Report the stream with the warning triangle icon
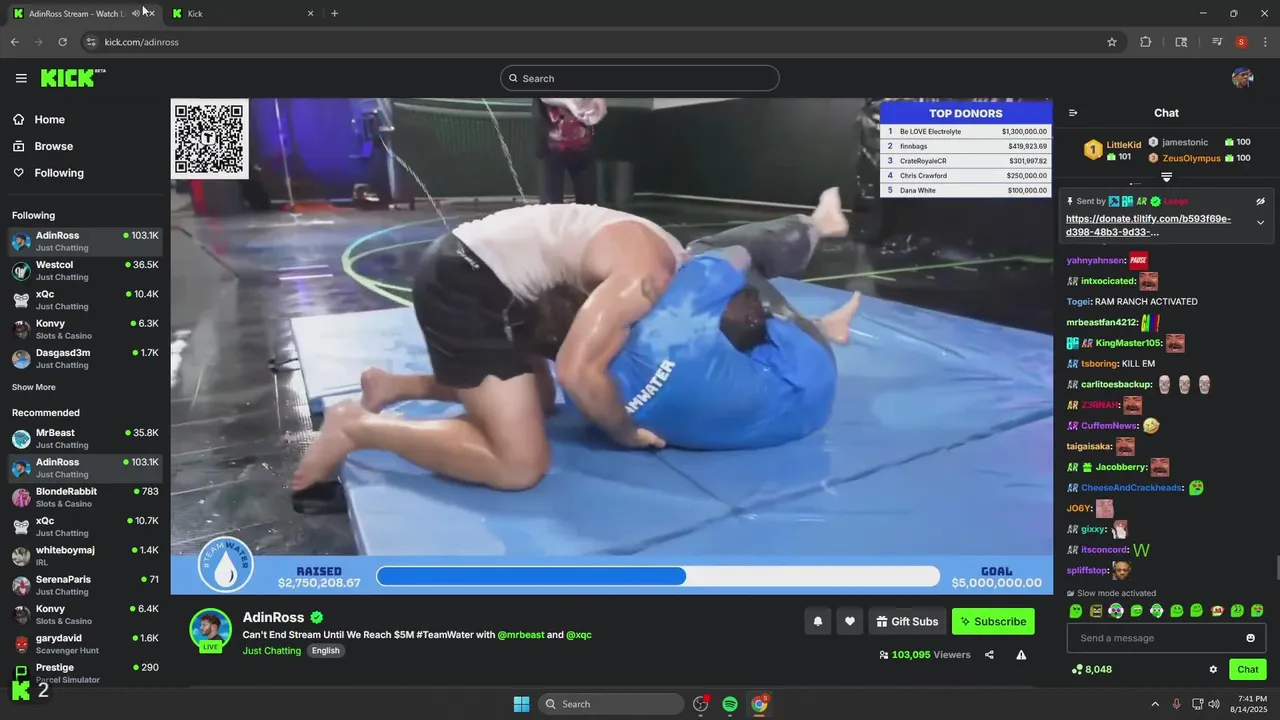 click(x=1021, y=655)
